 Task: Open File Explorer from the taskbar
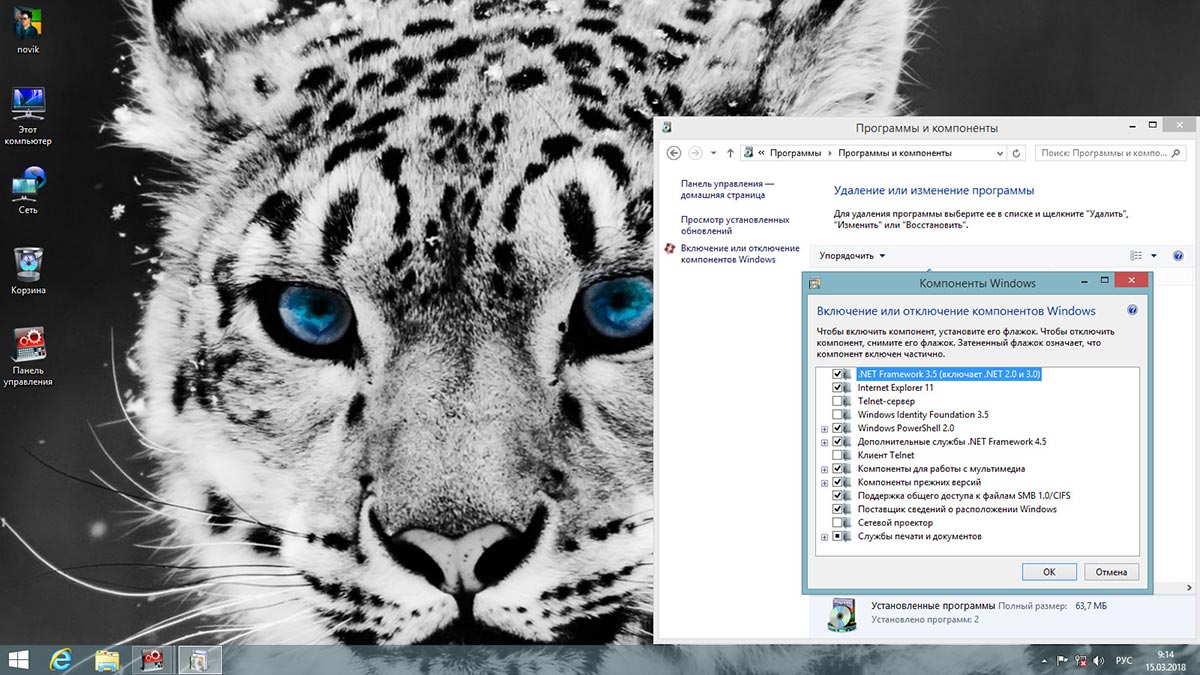(107, 659)
